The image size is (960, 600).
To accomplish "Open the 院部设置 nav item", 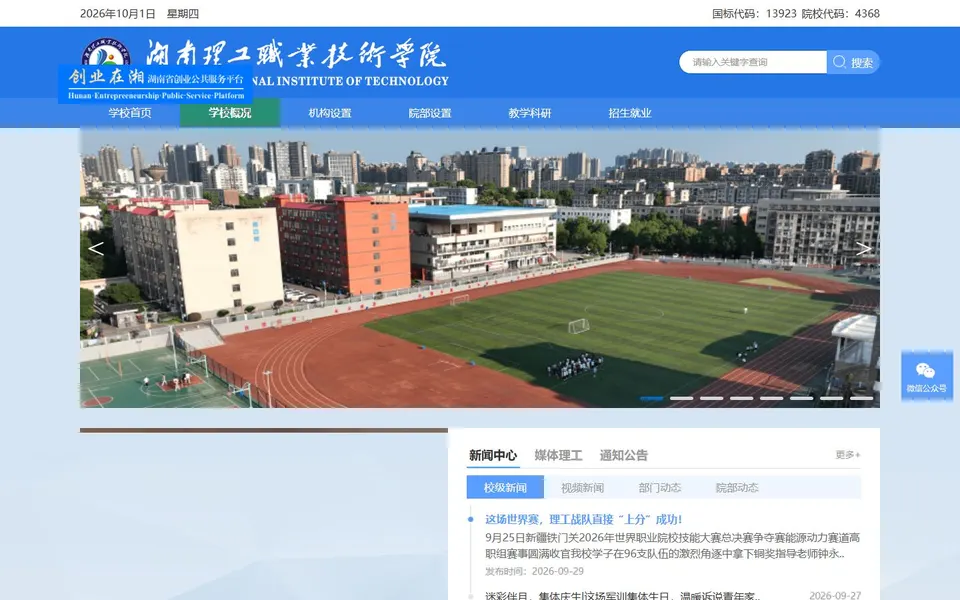I will click(430, 113).
